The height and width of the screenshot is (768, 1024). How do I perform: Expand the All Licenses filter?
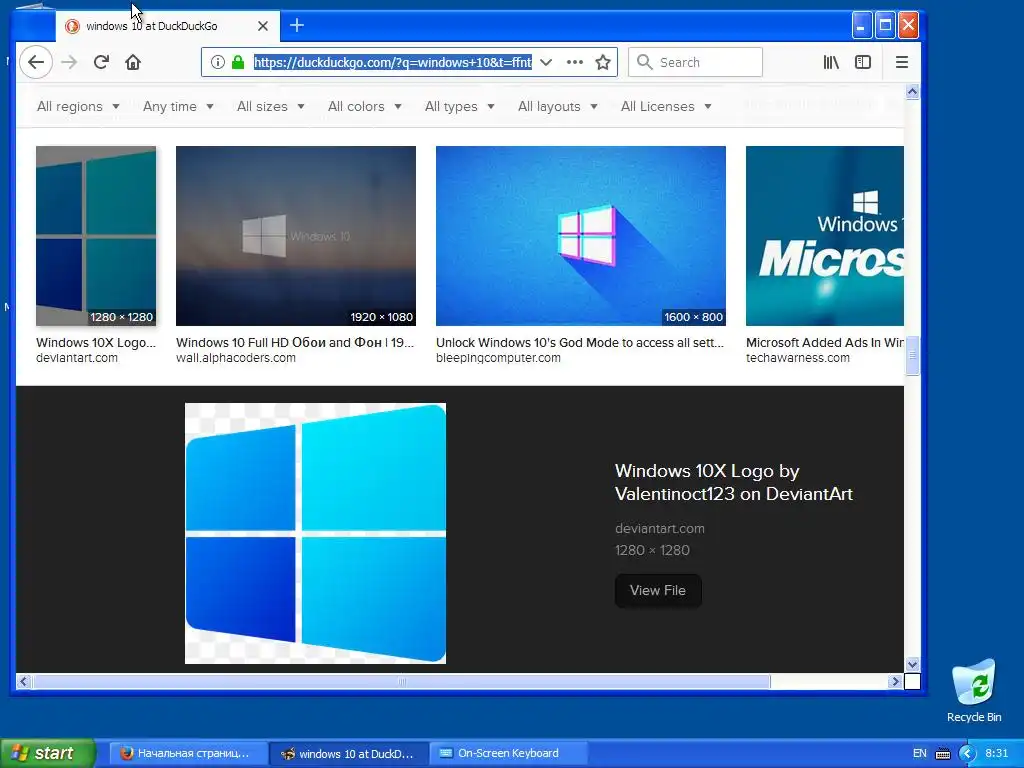[666, 106]
